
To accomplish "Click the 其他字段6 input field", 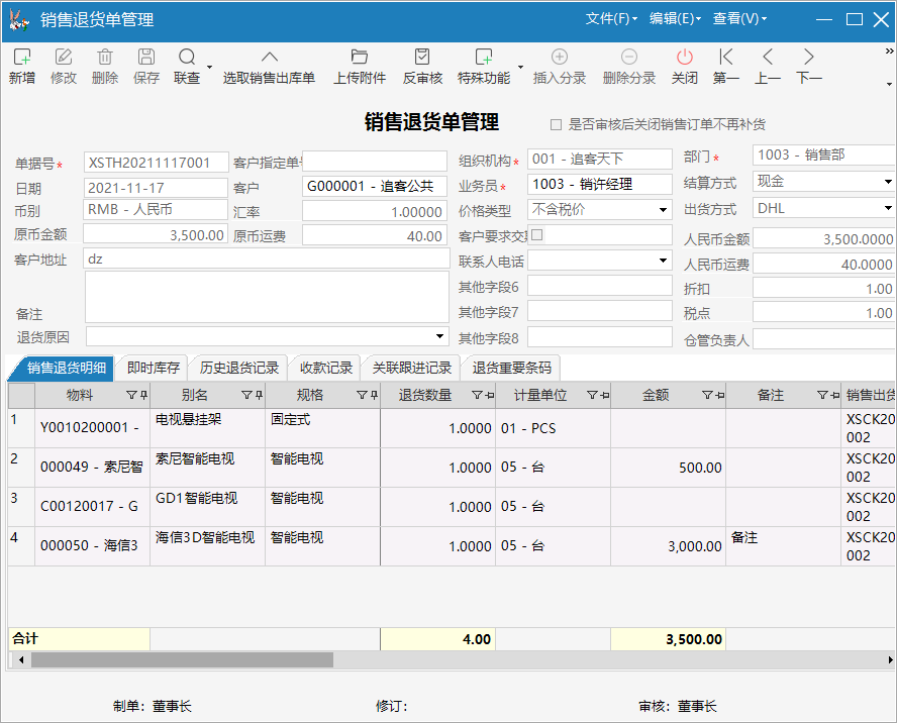I will point(600,286).
